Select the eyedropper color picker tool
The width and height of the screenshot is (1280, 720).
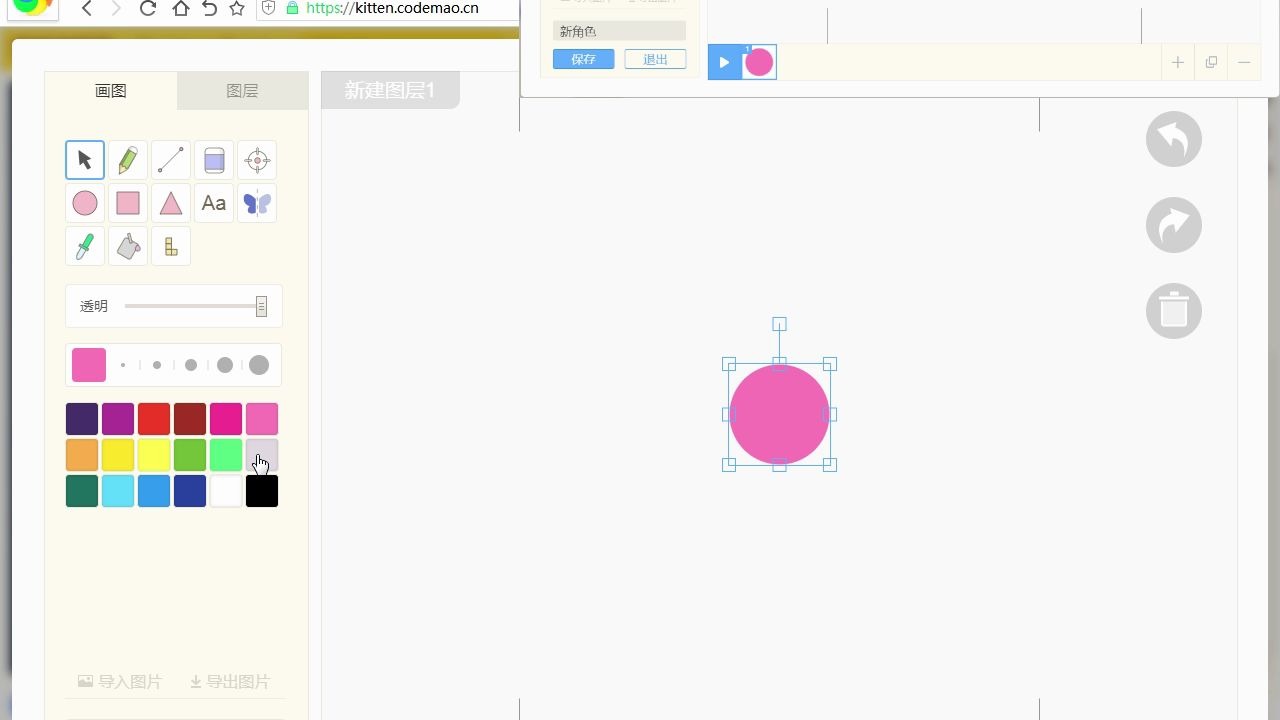point(85,246)
